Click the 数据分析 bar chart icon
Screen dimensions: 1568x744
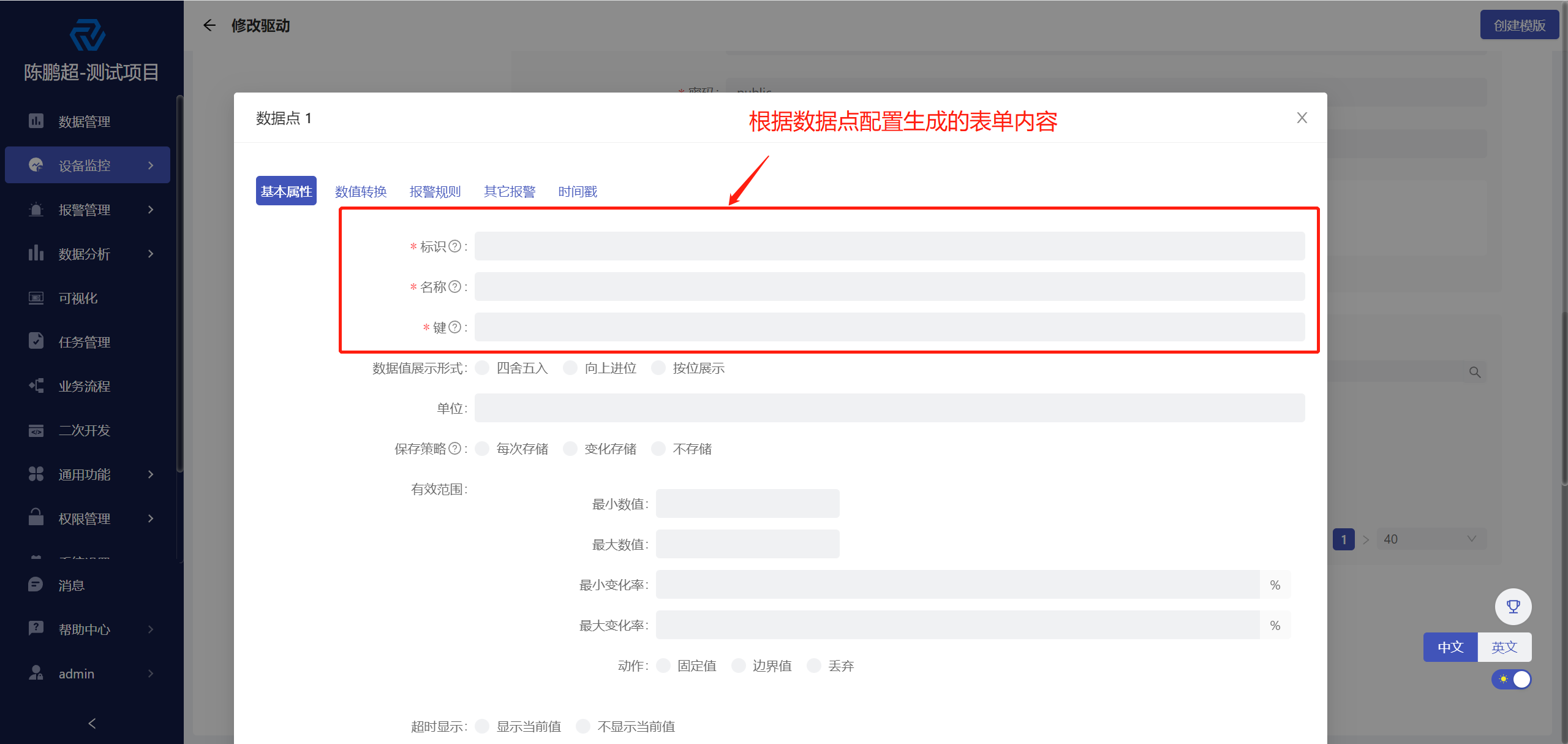coord(36,253)
